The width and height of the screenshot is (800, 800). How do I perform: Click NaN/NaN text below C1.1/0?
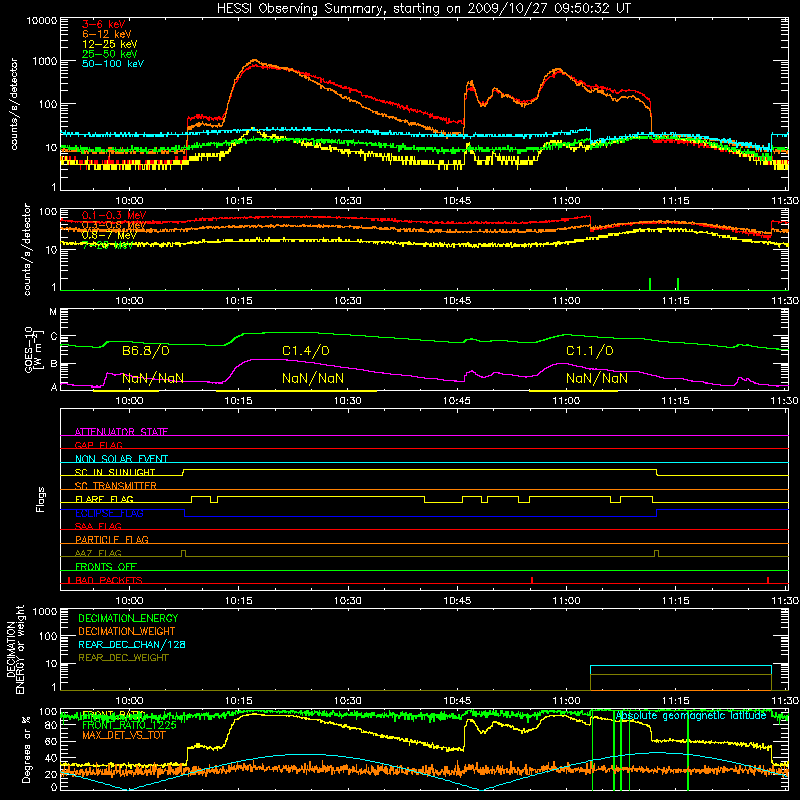coord(596,378)
